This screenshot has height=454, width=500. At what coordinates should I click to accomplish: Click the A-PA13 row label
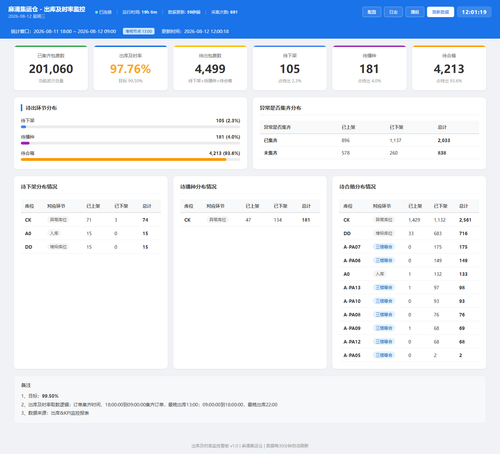pyautogui.click(x=352, y=288)
